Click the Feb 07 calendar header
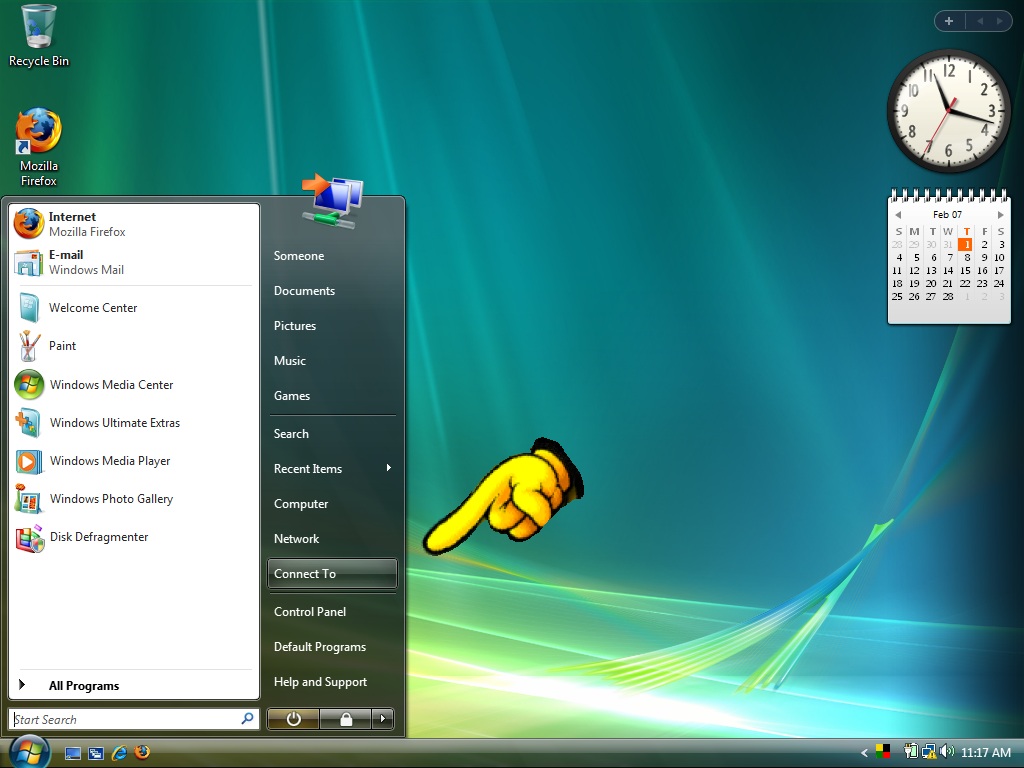 [x=948, y=215]
